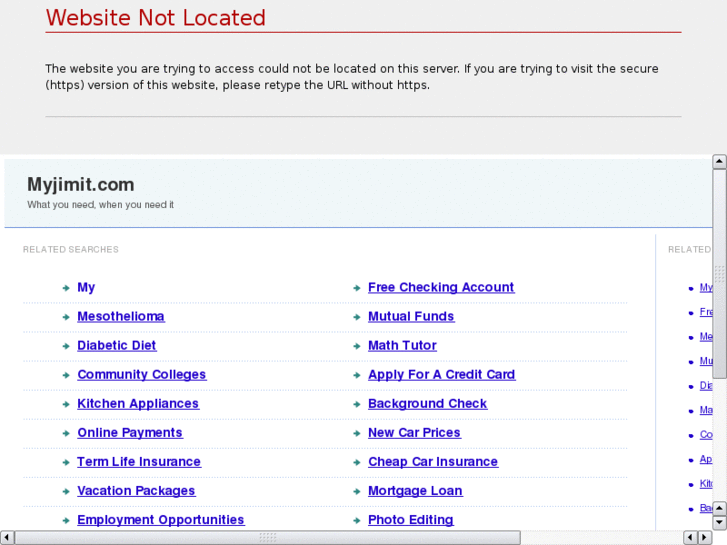Click arrow bullet beside Math Tutor
Image resolution: width=727 pixels, height=545 pixels.
point(357,346)
